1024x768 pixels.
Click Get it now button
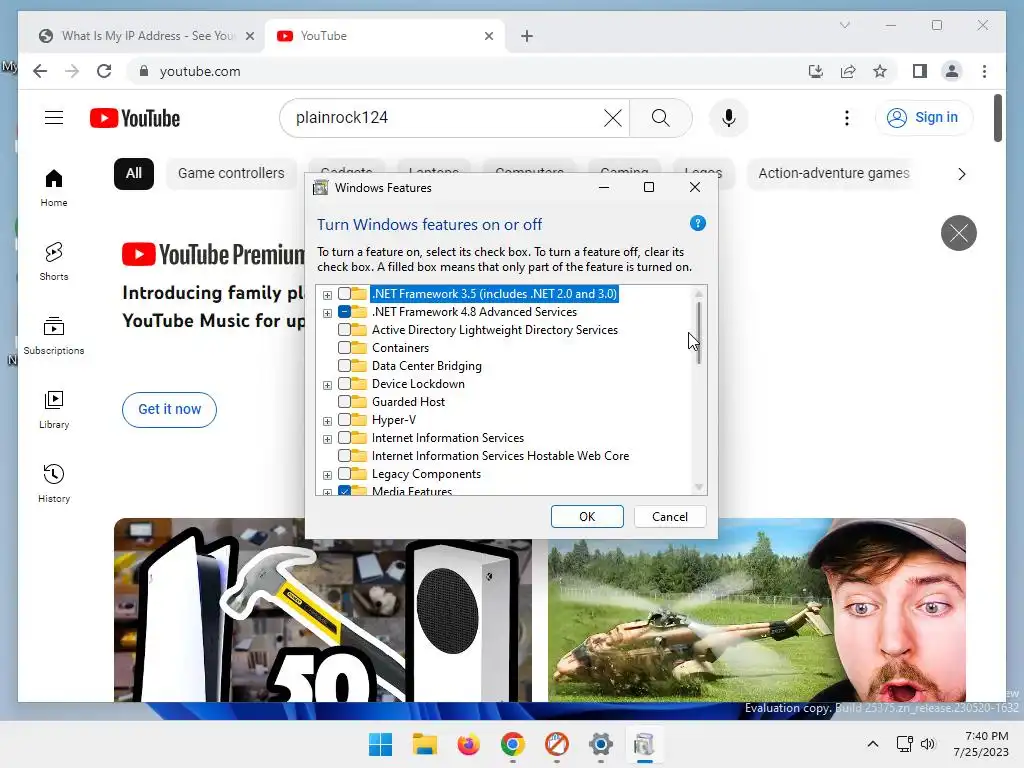[x=169, y=409]
